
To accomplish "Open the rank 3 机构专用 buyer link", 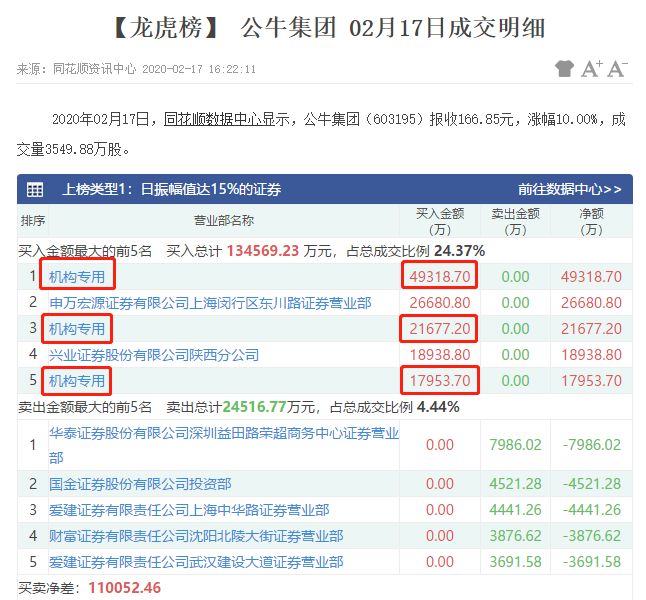I will pos(77,329).
